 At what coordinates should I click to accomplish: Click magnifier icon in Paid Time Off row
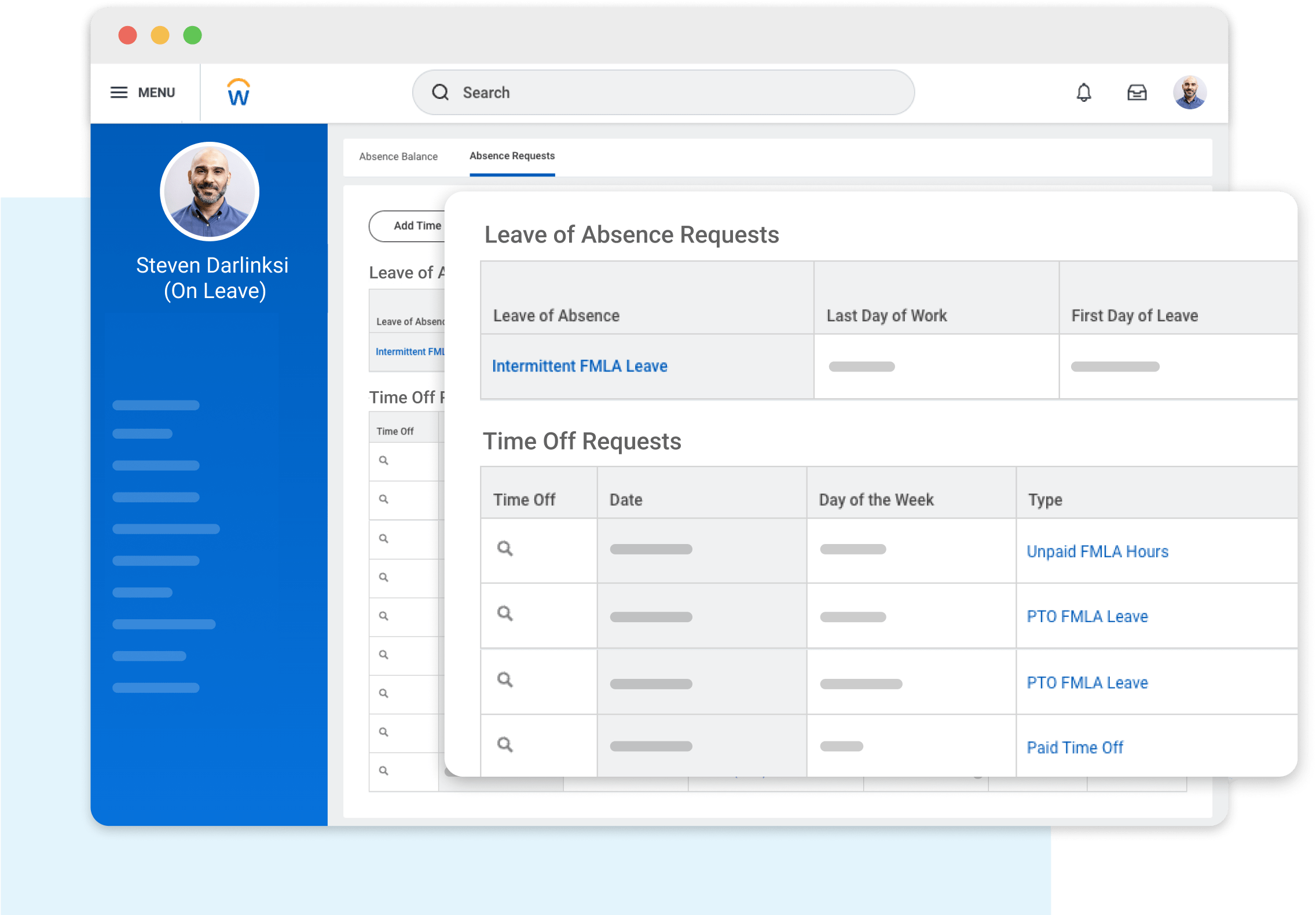[505, 745]
